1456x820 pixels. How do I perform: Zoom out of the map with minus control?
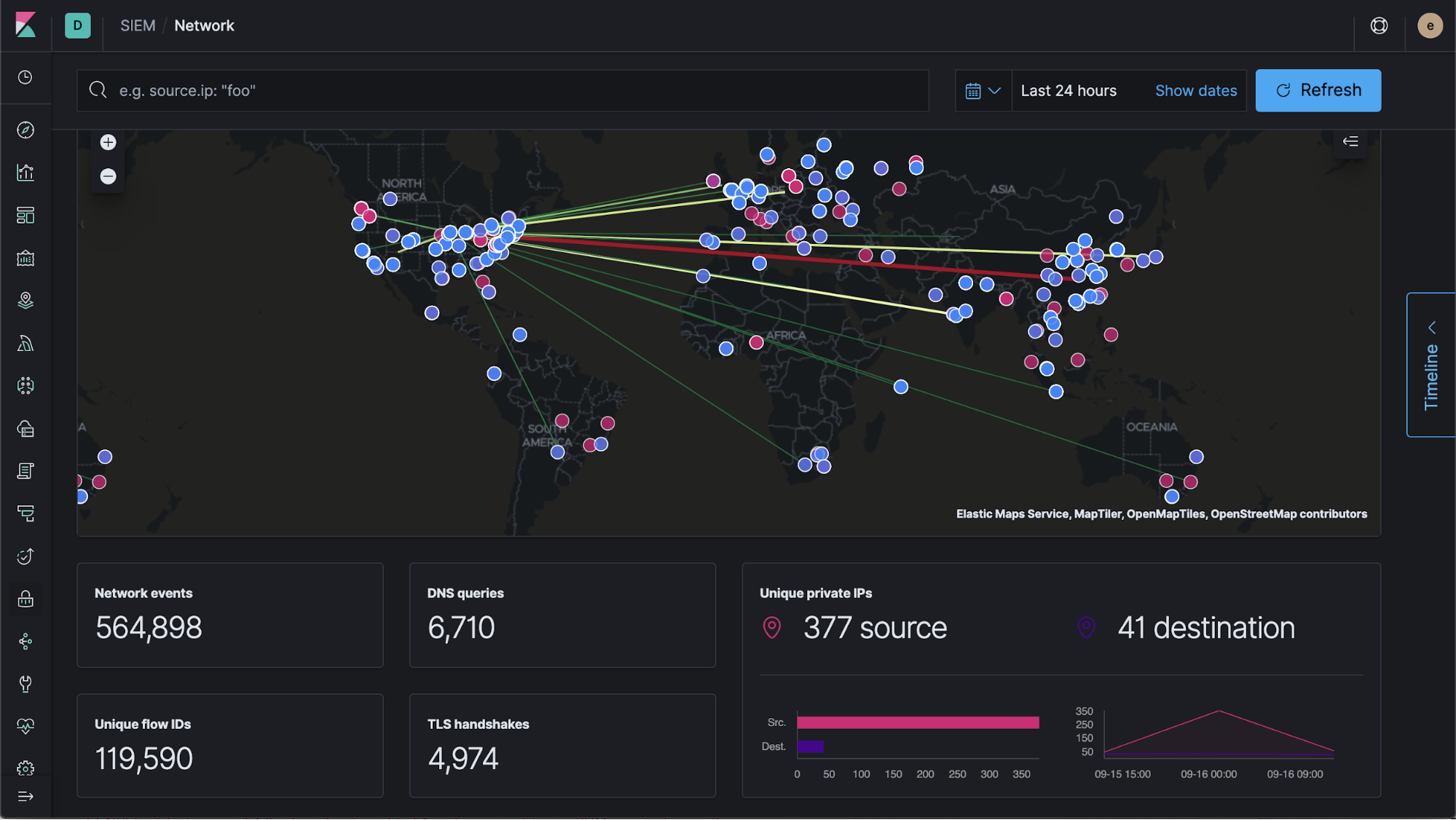tap(107, 176)
